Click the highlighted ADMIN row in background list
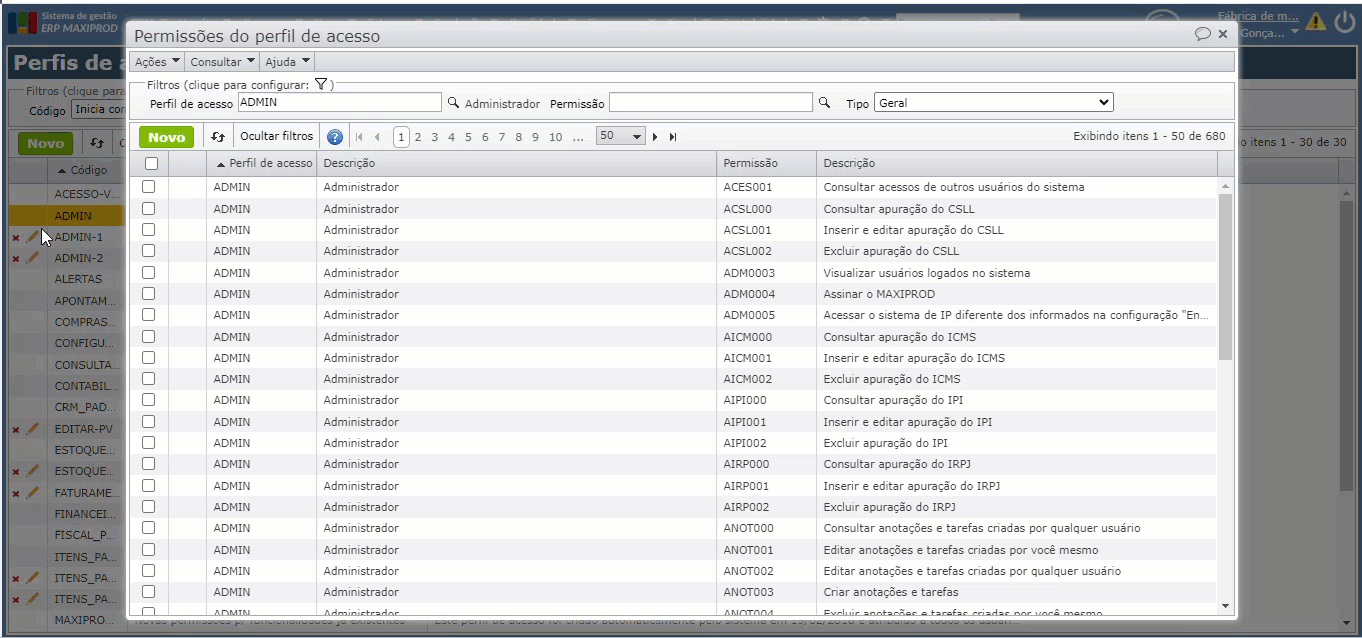The height and width of the screenshot is (638, 1362). (66, 216)
